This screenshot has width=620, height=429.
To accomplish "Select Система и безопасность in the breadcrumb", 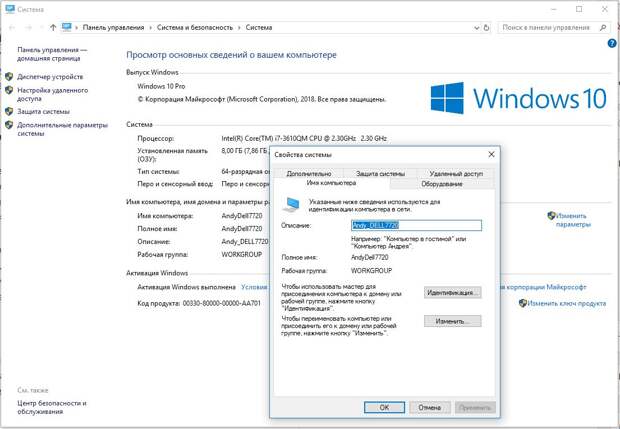I will point(195,28).
